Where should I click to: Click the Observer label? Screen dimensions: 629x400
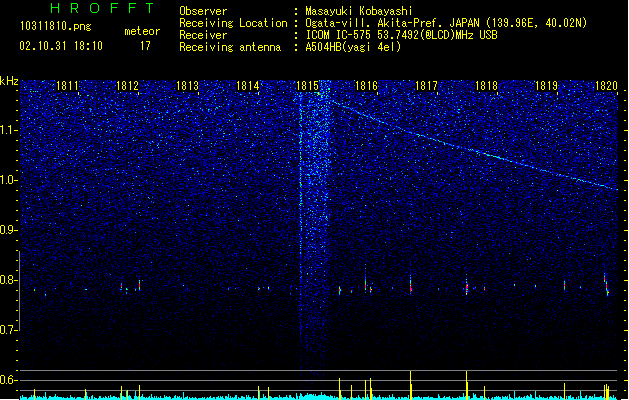click(203, 11)
